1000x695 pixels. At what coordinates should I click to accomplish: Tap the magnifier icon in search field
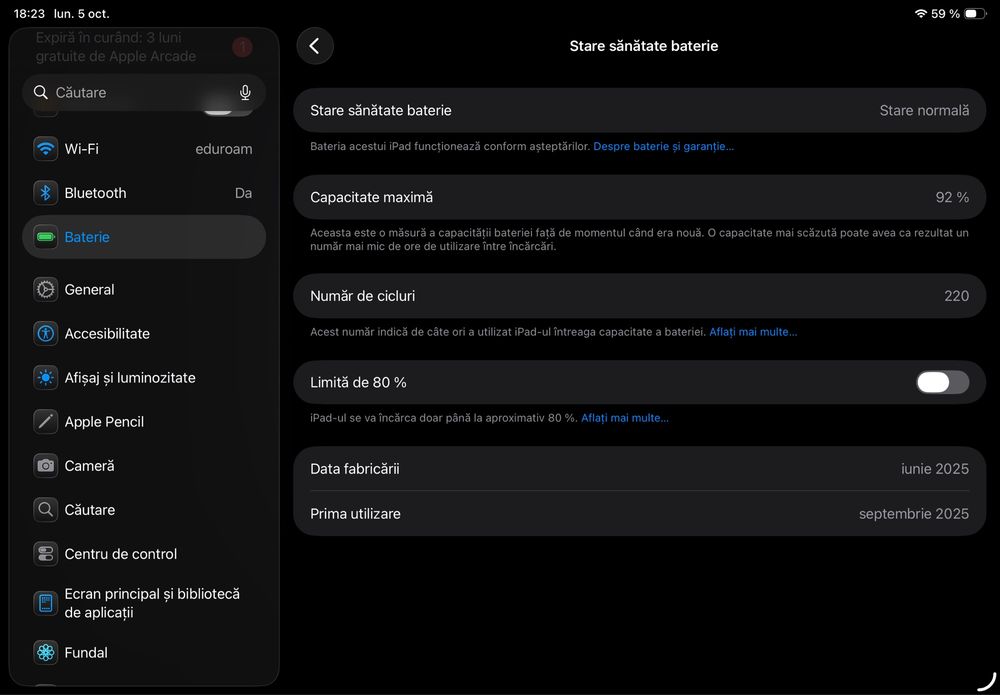(x=41, y=92)
